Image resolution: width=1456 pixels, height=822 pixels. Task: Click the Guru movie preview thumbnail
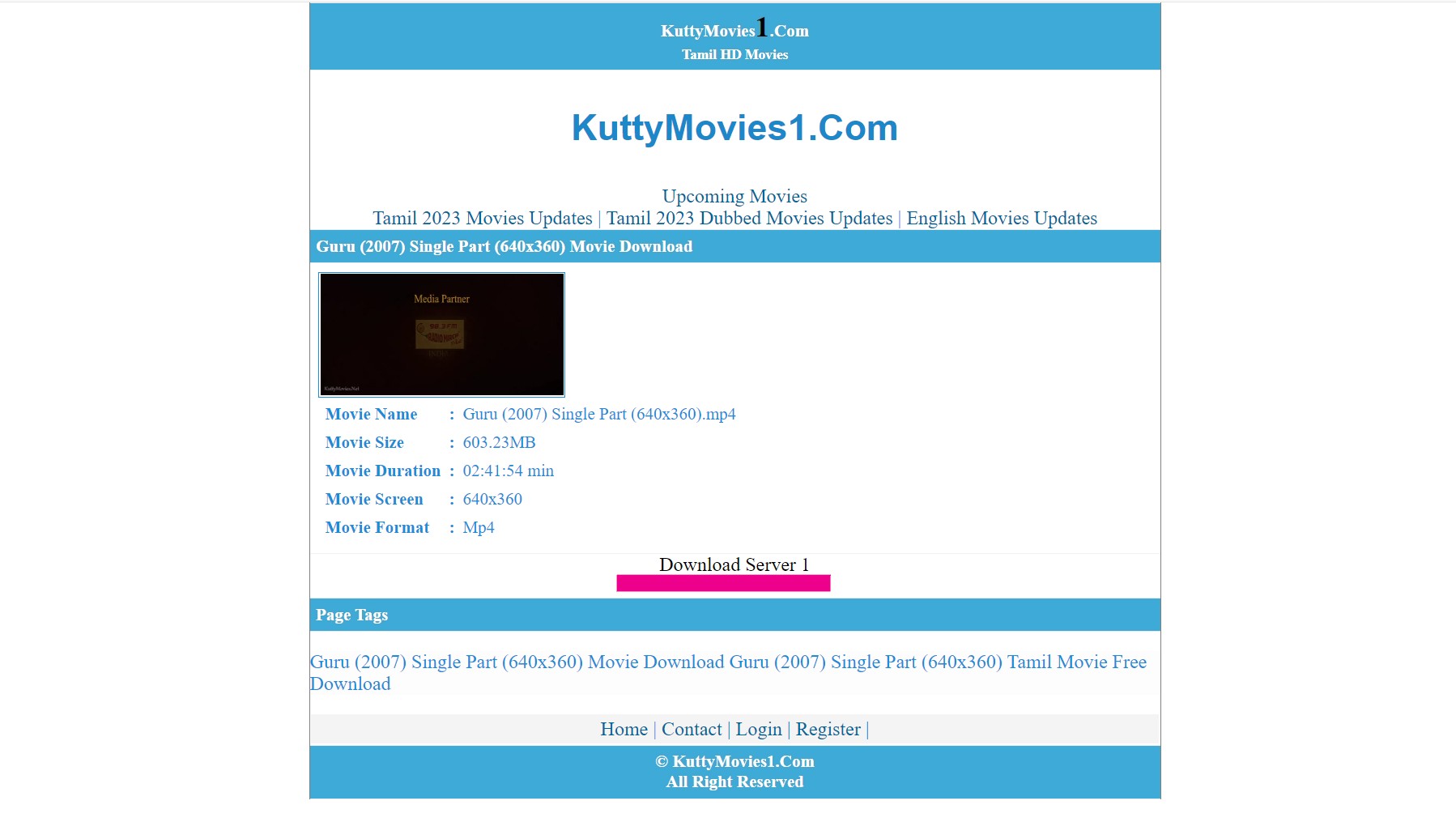(x=441, y=334)
